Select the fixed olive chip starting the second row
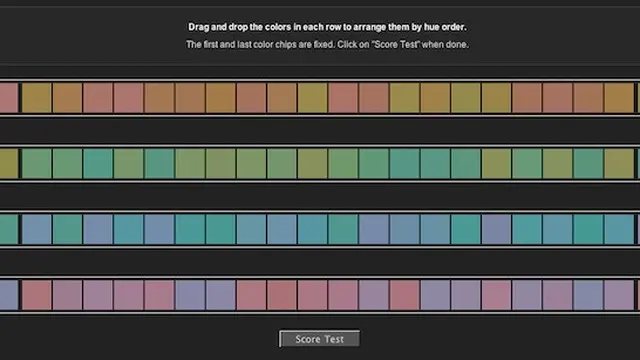The height and width of the screenshot is (360, 640). [x=9, y=164]
